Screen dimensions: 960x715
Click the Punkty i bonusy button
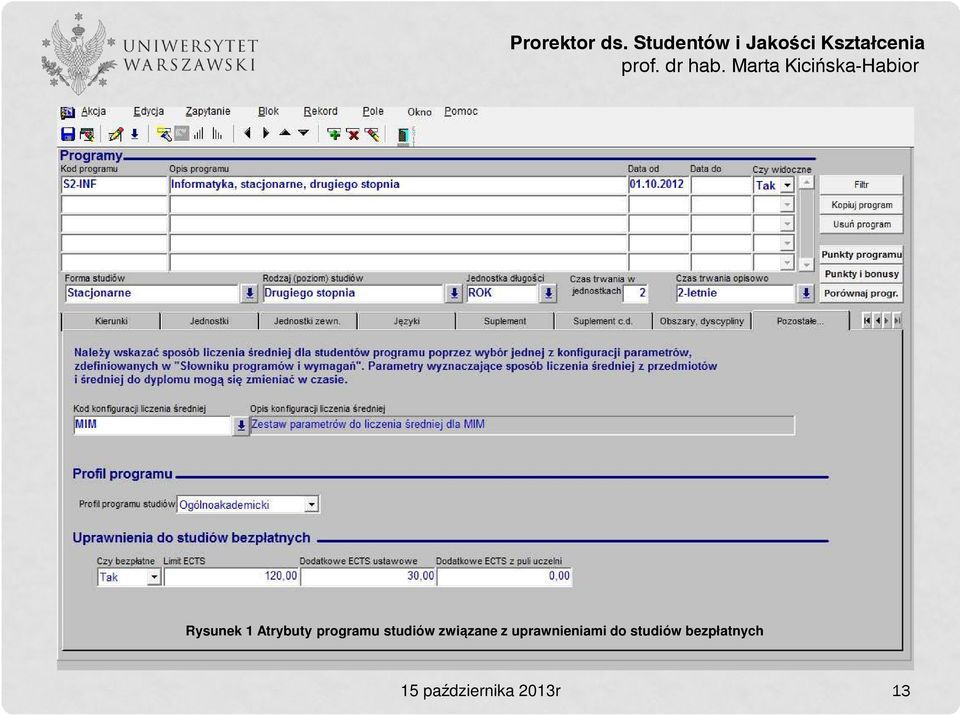click(x=861, y=274)
